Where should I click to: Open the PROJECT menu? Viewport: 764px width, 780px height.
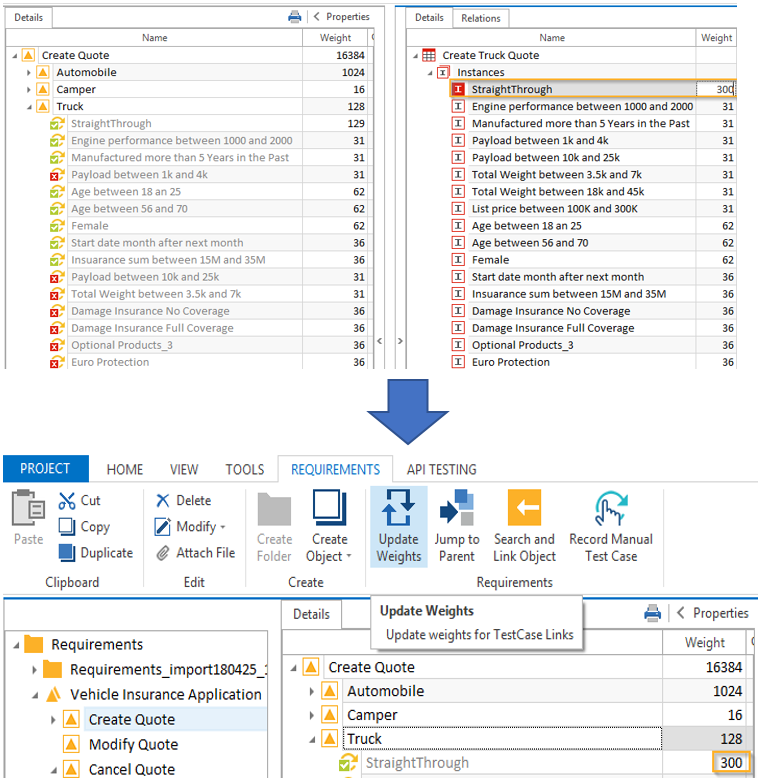pyautogui.click(x=46, y=469)
